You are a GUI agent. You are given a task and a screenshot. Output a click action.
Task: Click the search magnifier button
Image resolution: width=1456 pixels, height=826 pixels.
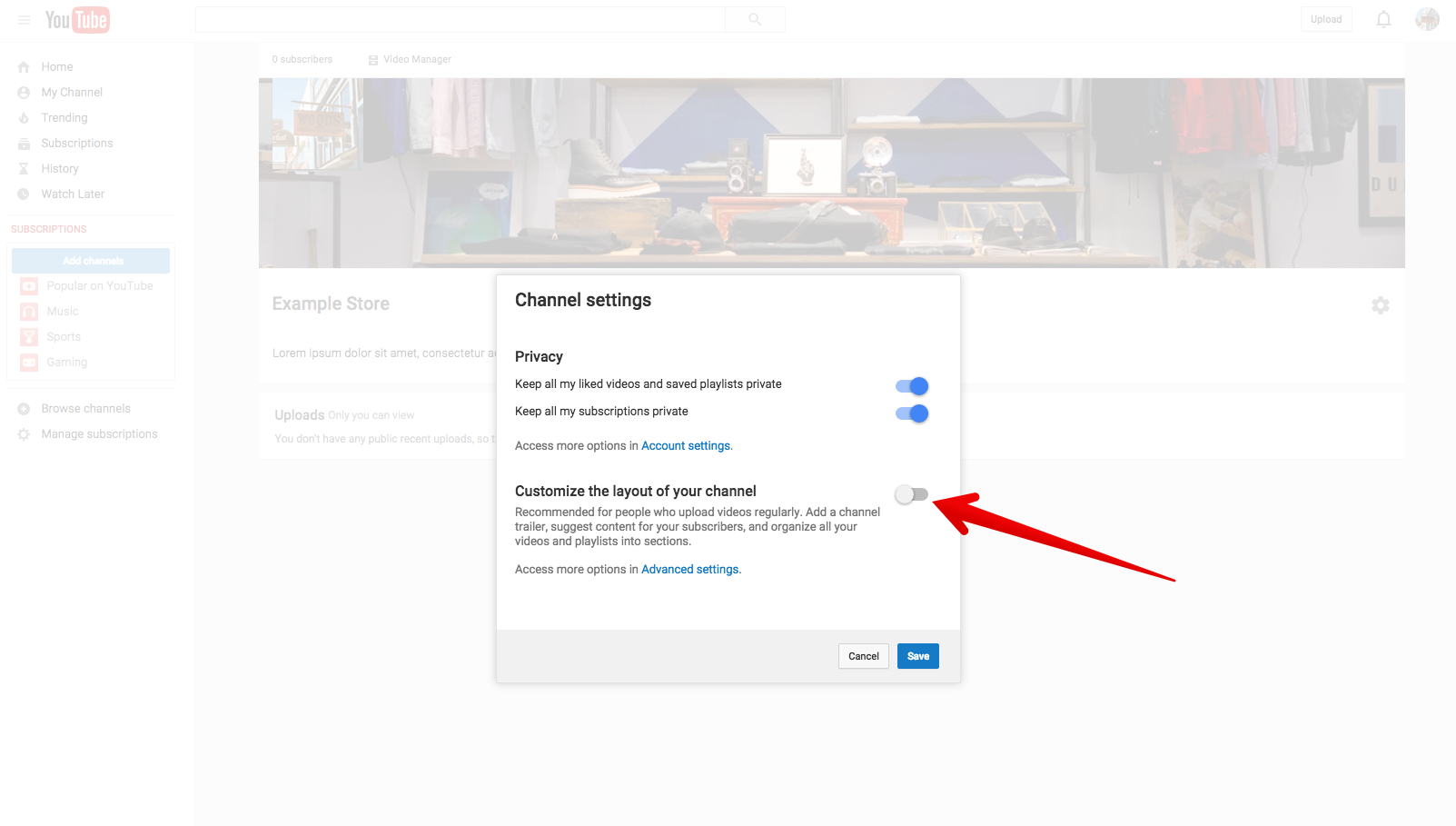click(755, 20)
